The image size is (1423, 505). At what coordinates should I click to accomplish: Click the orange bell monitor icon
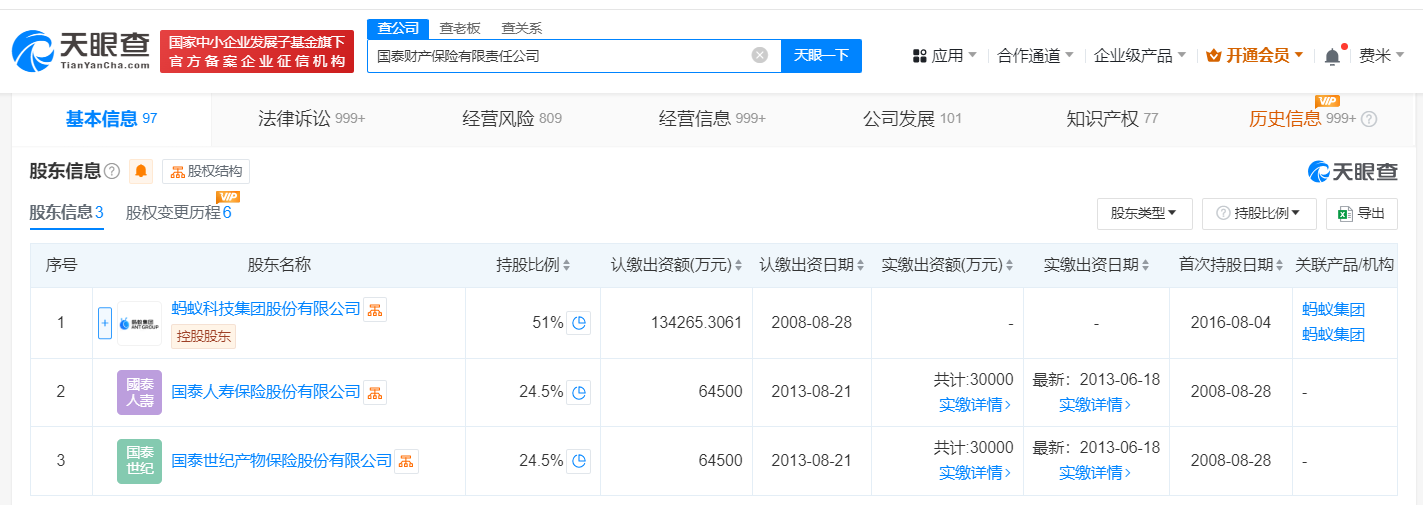click(141, 172)
